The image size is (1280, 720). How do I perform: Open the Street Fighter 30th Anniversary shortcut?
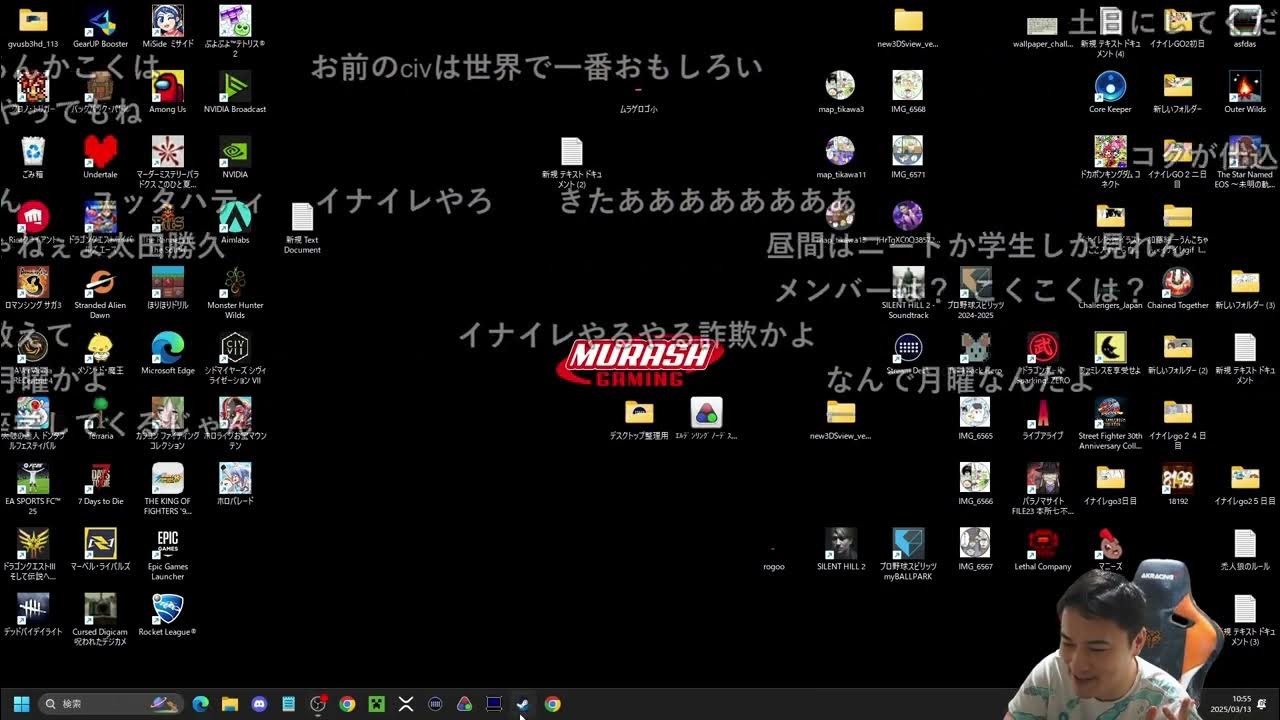[1110, 413]
